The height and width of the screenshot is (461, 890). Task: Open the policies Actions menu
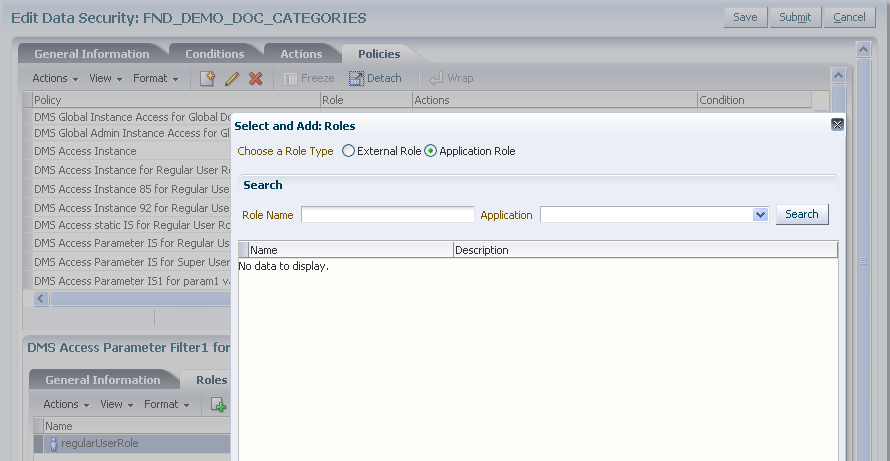click(55, 78)
